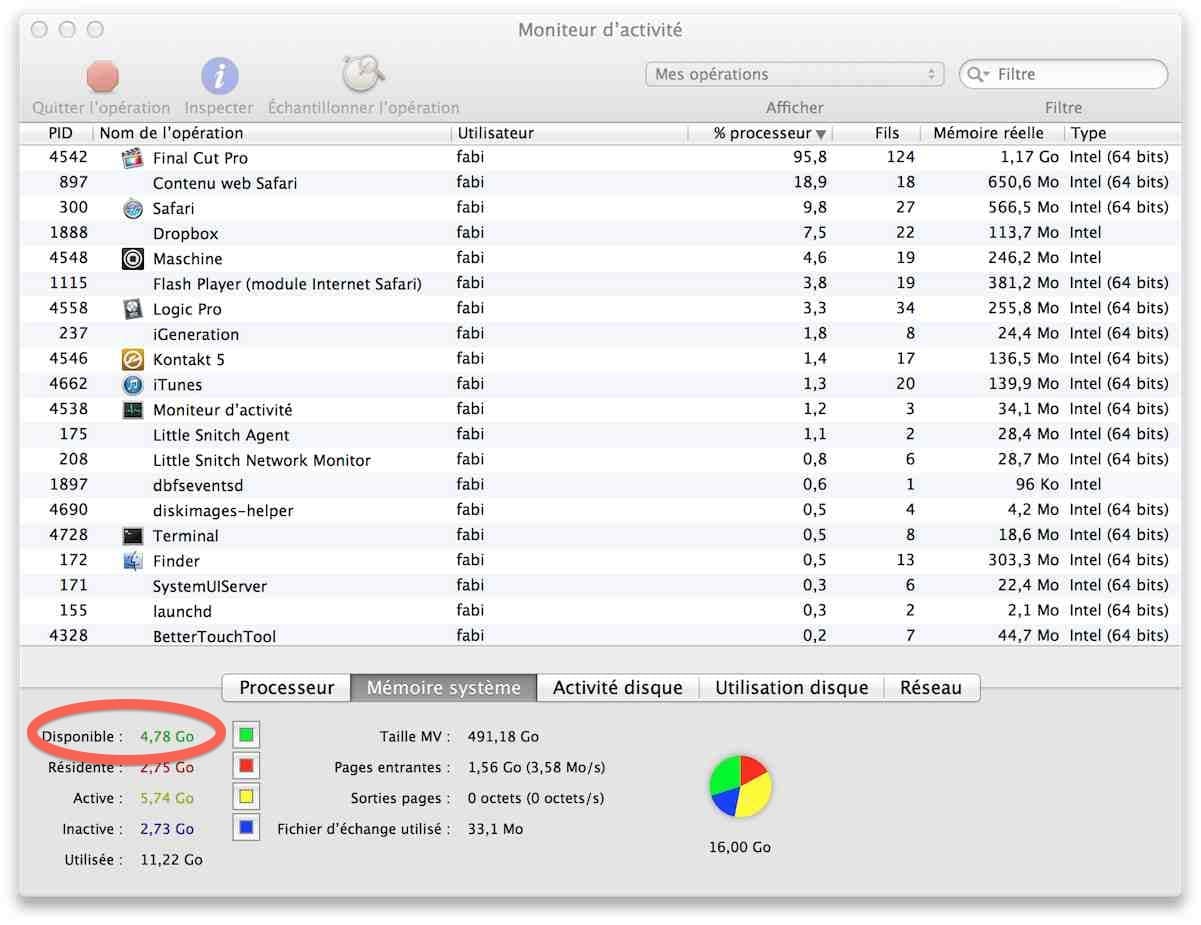The height and width of the screenshot is (925, 1201).
Task: Select the Little Snitch Network Monitor row
Action: click(x=600, y=460)
